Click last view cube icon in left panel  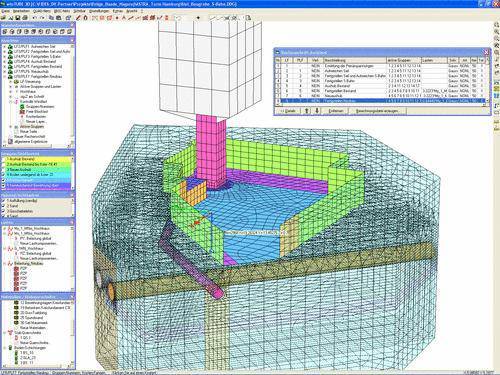[69, 32]
